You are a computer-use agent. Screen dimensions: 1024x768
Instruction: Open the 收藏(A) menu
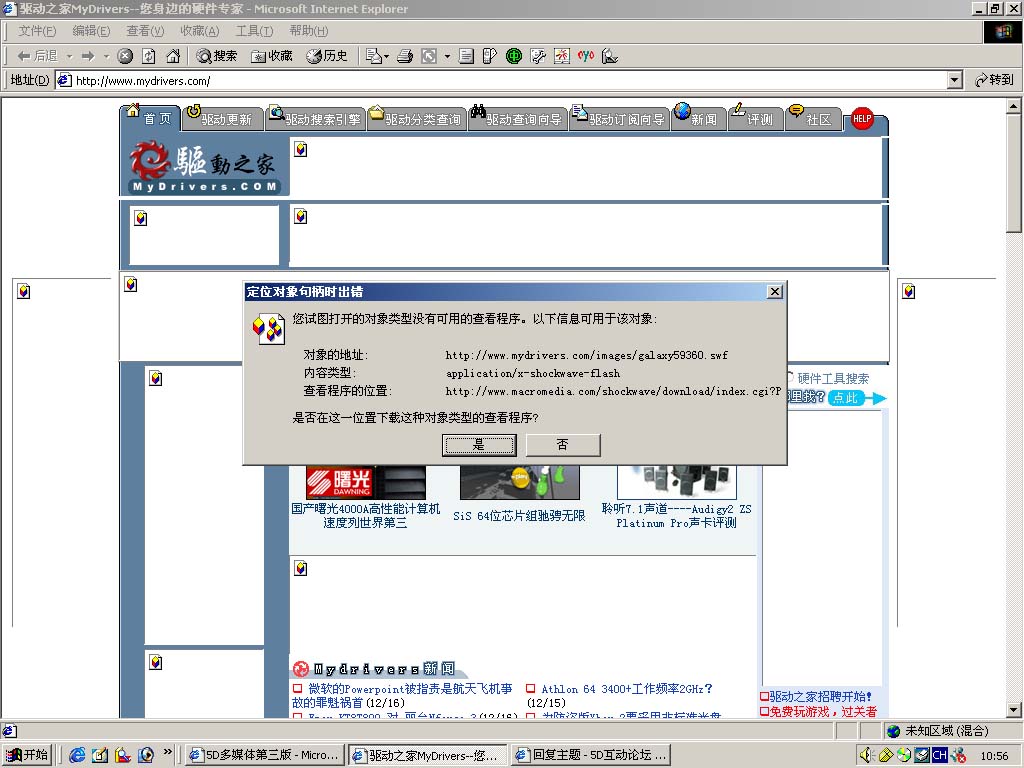pos(199,31)
